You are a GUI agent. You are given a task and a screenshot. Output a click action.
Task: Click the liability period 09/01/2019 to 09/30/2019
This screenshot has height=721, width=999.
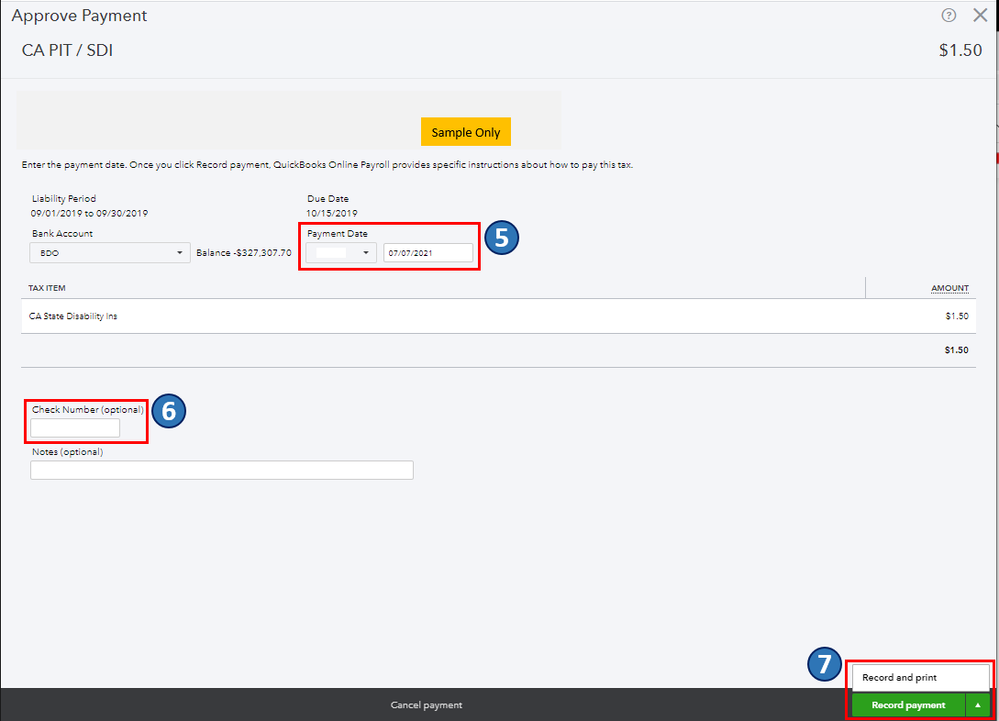click(x=89, y=213)
